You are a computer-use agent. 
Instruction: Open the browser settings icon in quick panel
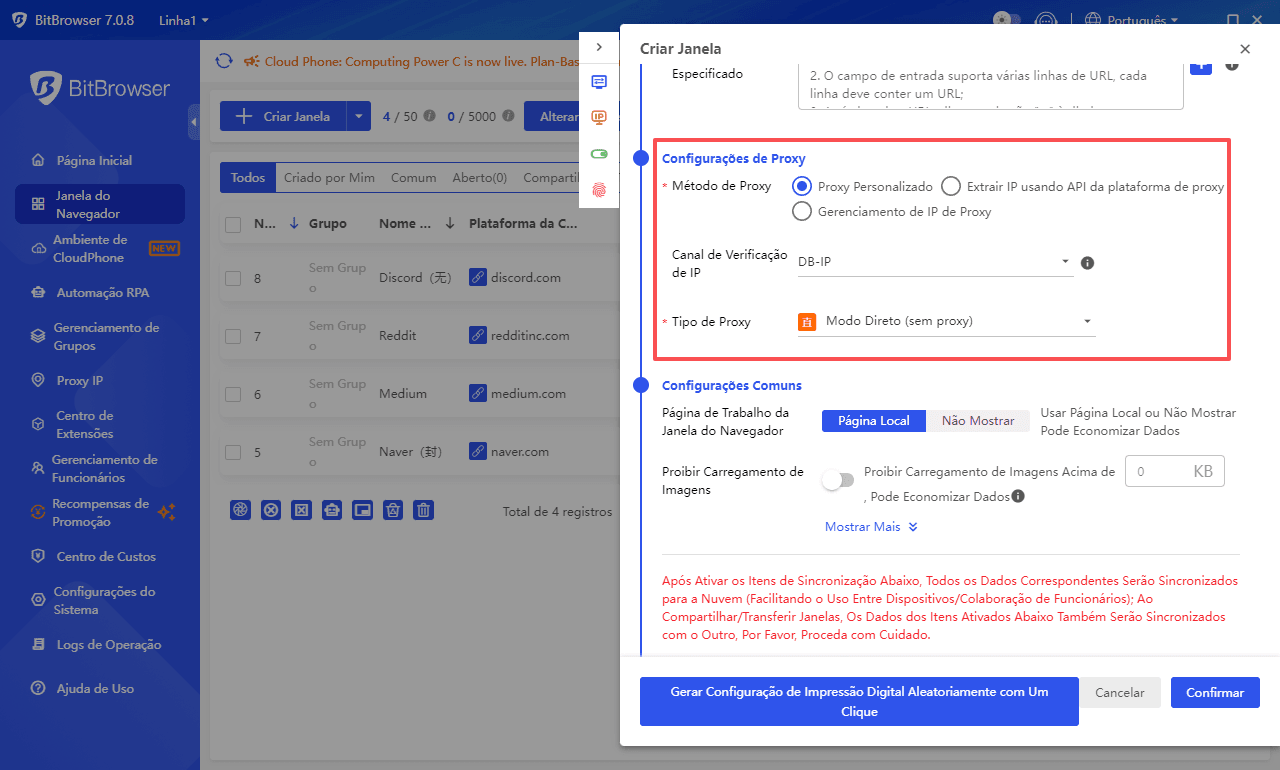coord(599,82)
